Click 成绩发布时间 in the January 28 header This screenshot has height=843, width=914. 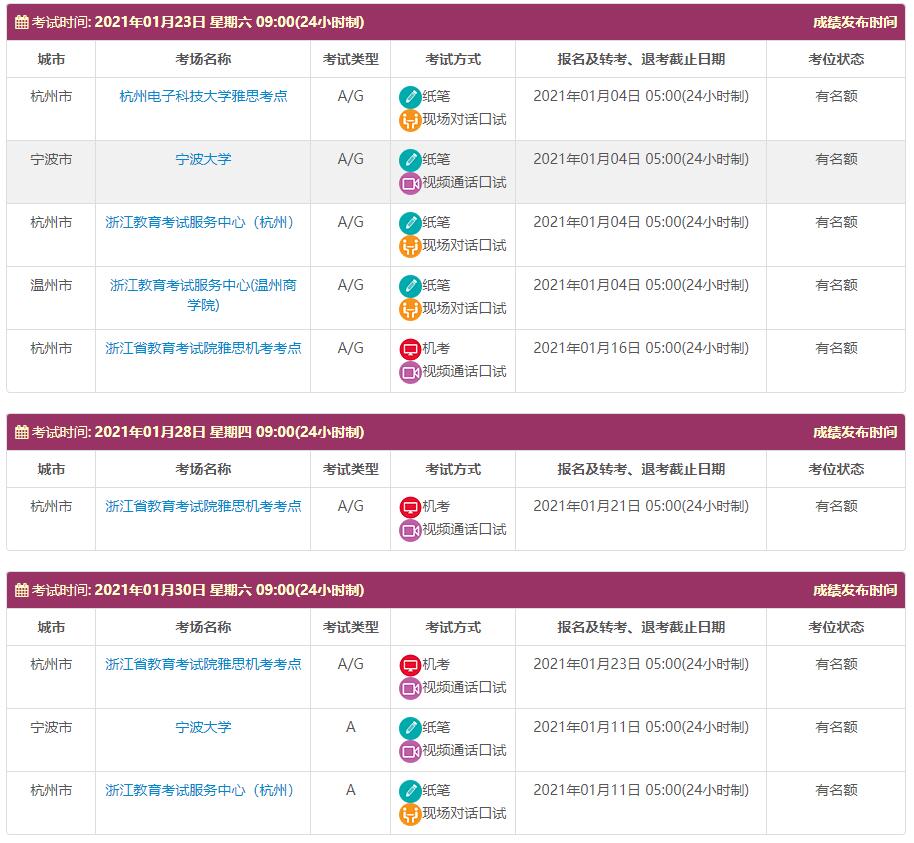point(854,433)
